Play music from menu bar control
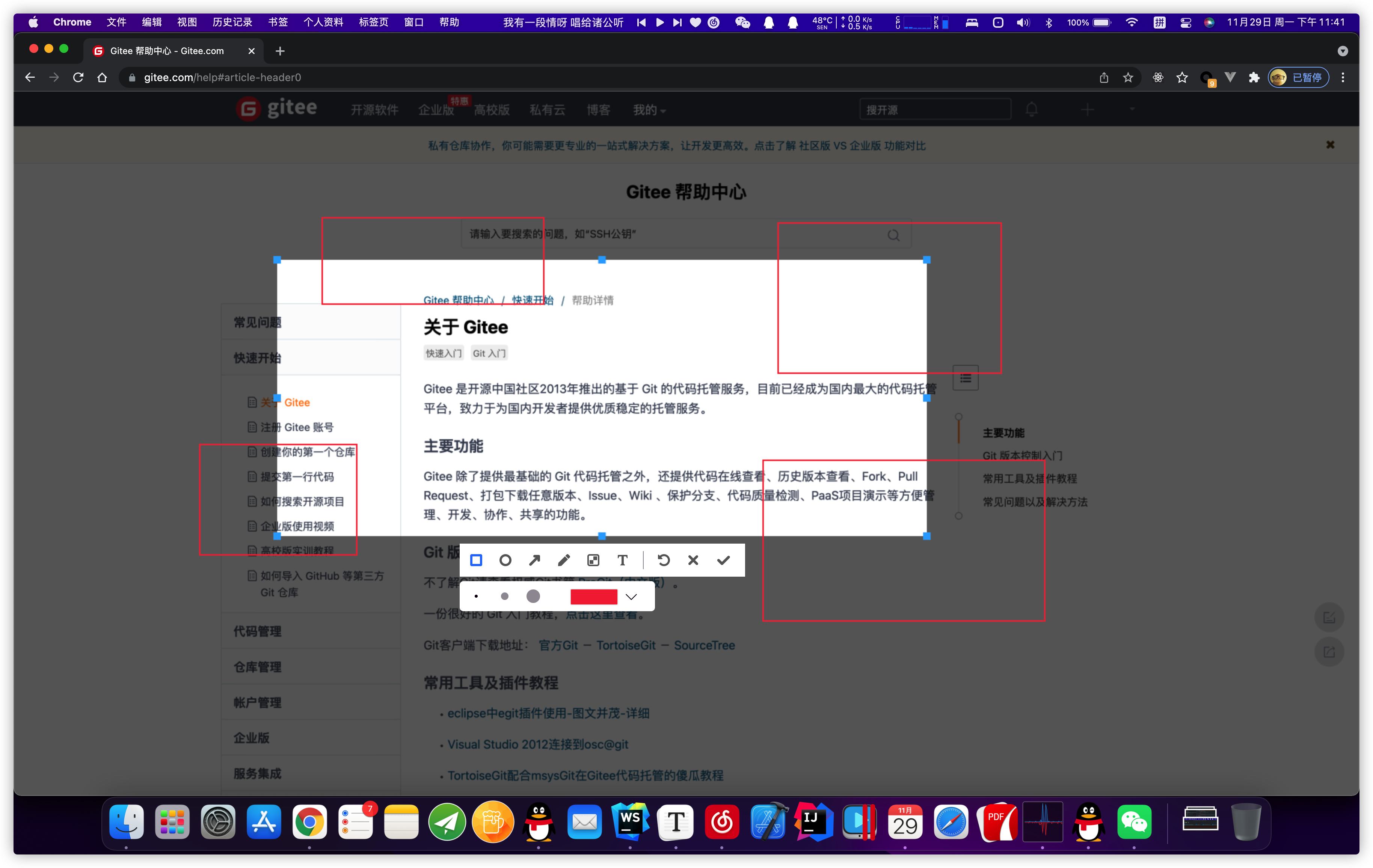 point(660,22)
